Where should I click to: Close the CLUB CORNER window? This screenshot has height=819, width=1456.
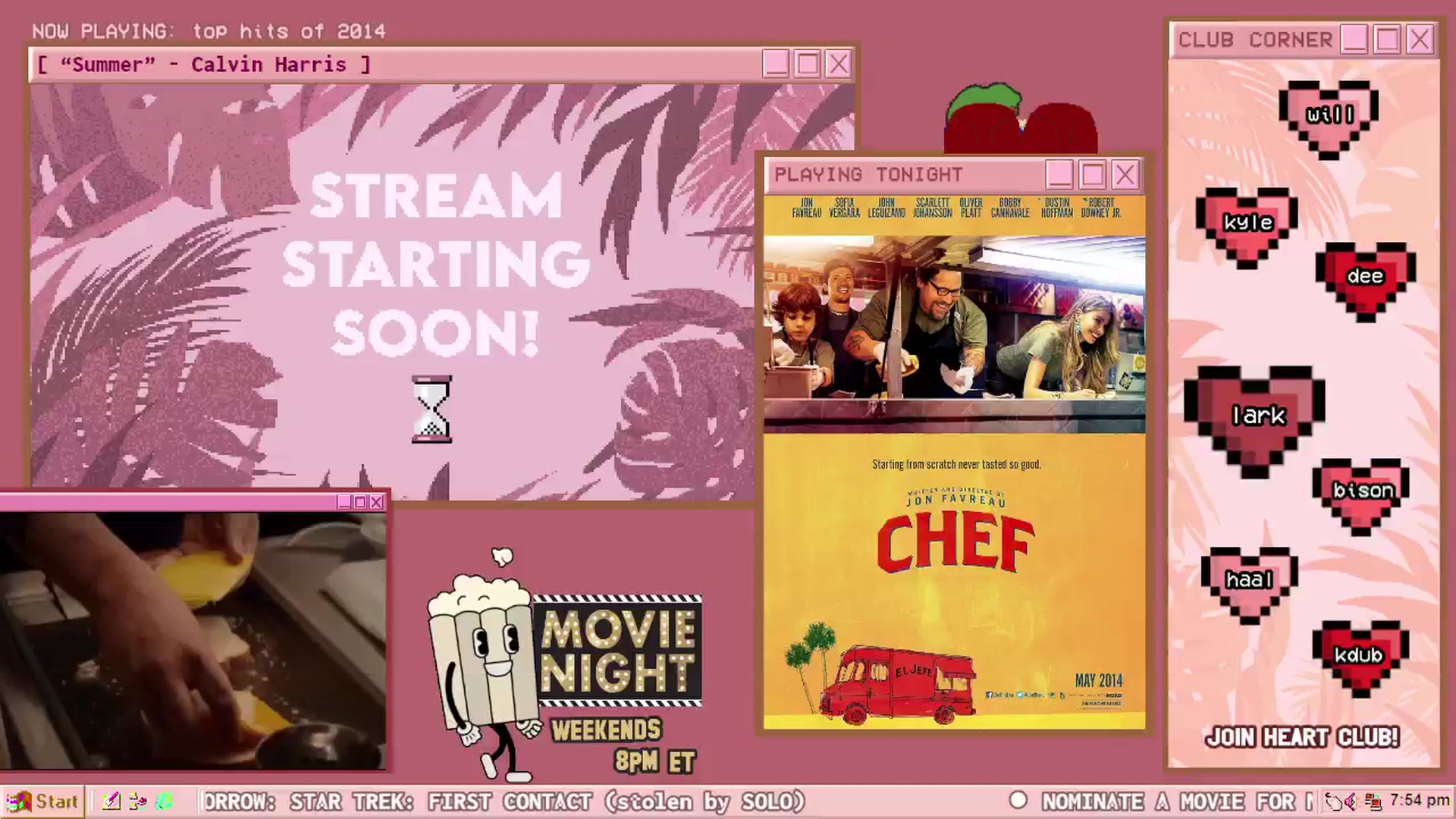[x=1420, y=39]
